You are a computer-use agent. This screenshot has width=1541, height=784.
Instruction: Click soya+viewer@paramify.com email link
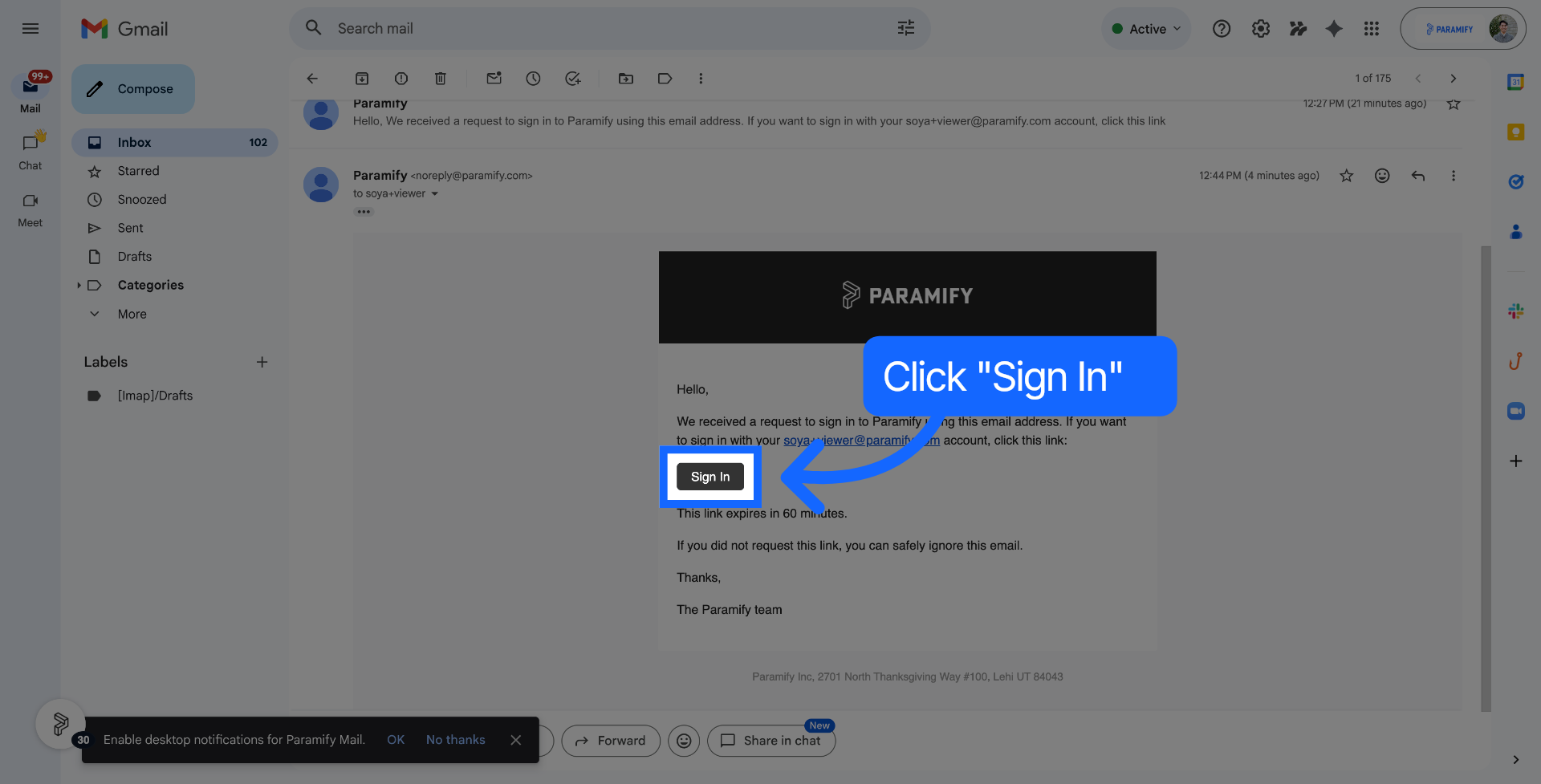click(x=861, y=441)
